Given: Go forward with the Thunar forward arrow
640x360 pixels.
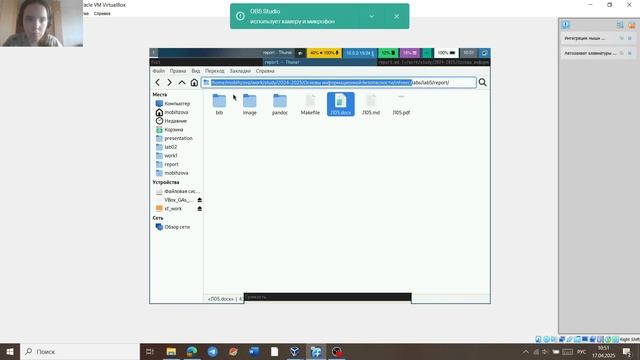Looking at the screenshot, I should click(169, 82).
